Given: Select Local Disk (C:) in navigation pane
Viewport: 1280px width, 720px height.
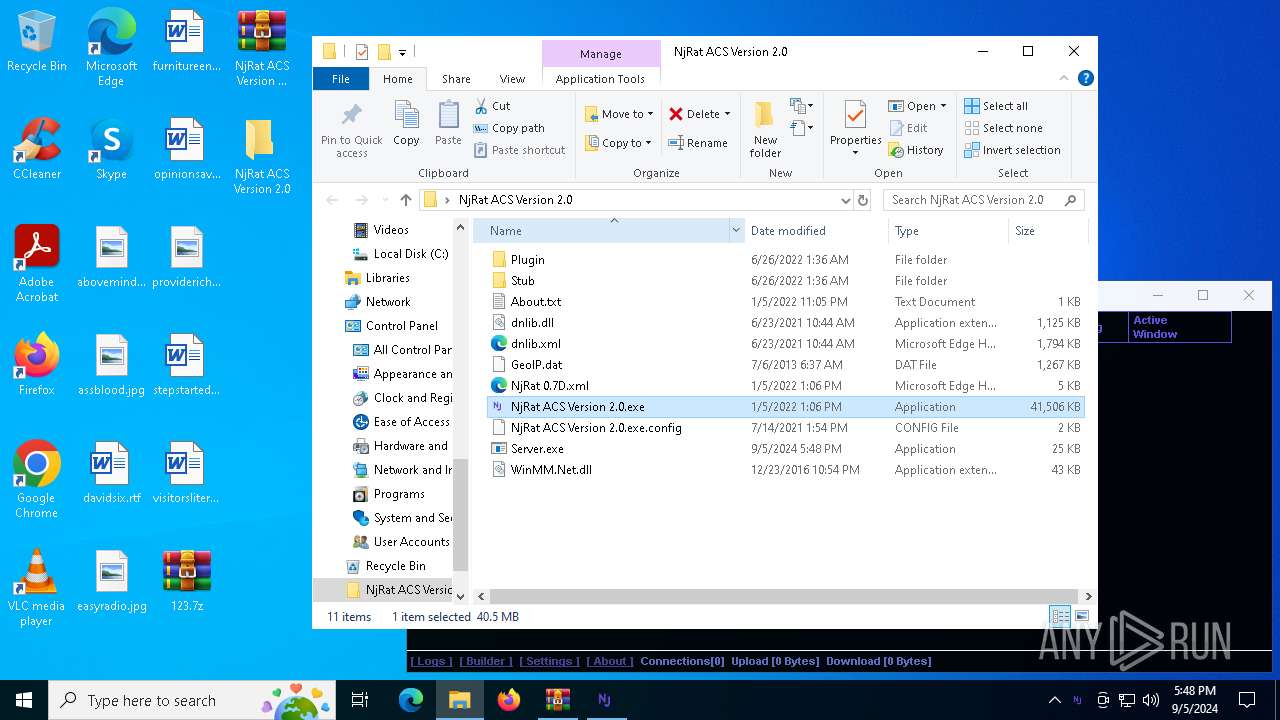Looking at the screenshot, I should point(410,254).
